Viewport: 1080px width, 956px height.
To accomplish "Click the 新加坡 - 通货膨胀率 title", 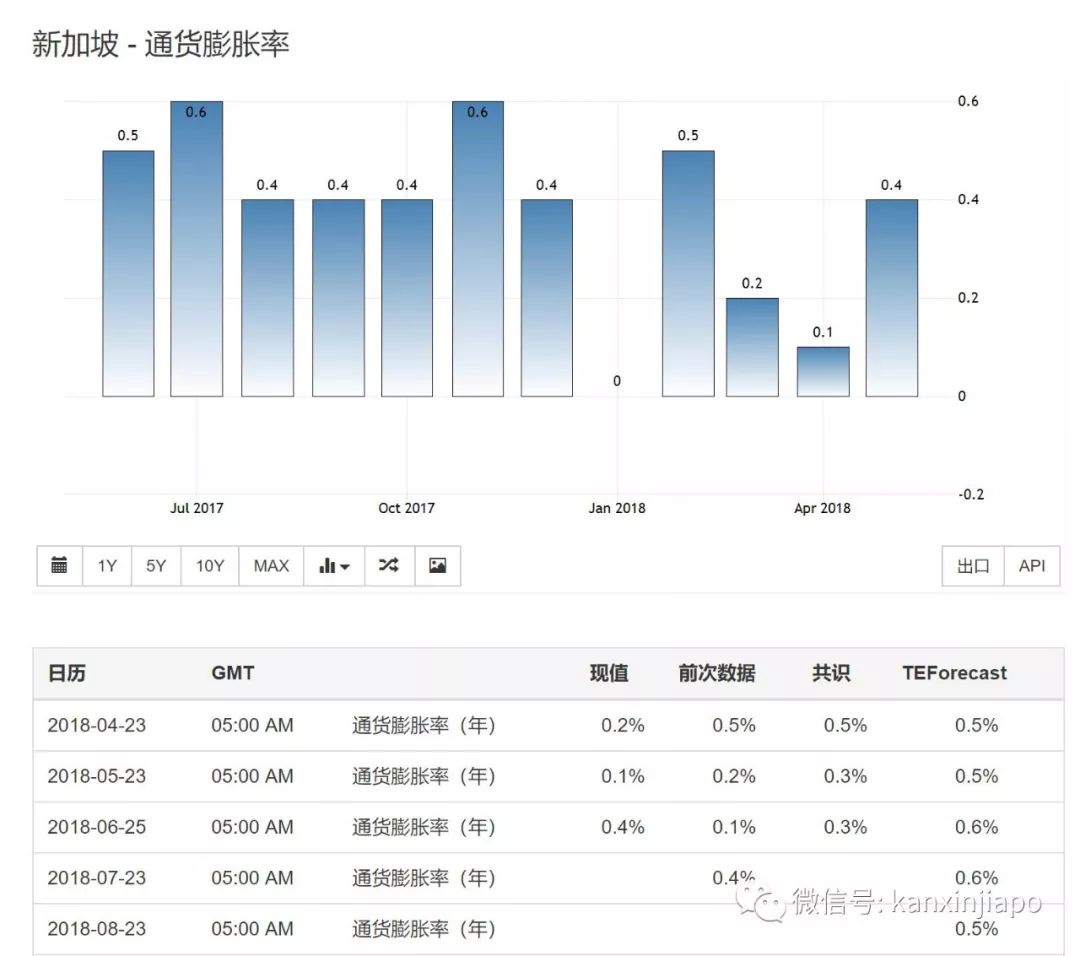I will (161, 44).
